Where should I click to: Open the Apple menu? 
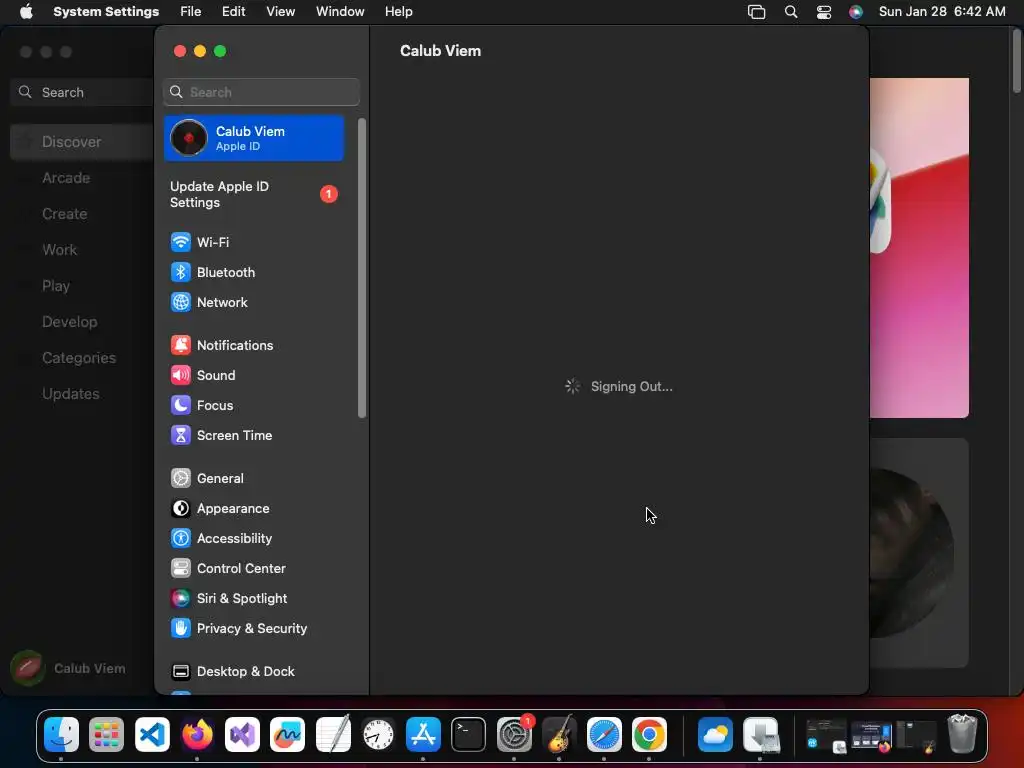point(26,12)
